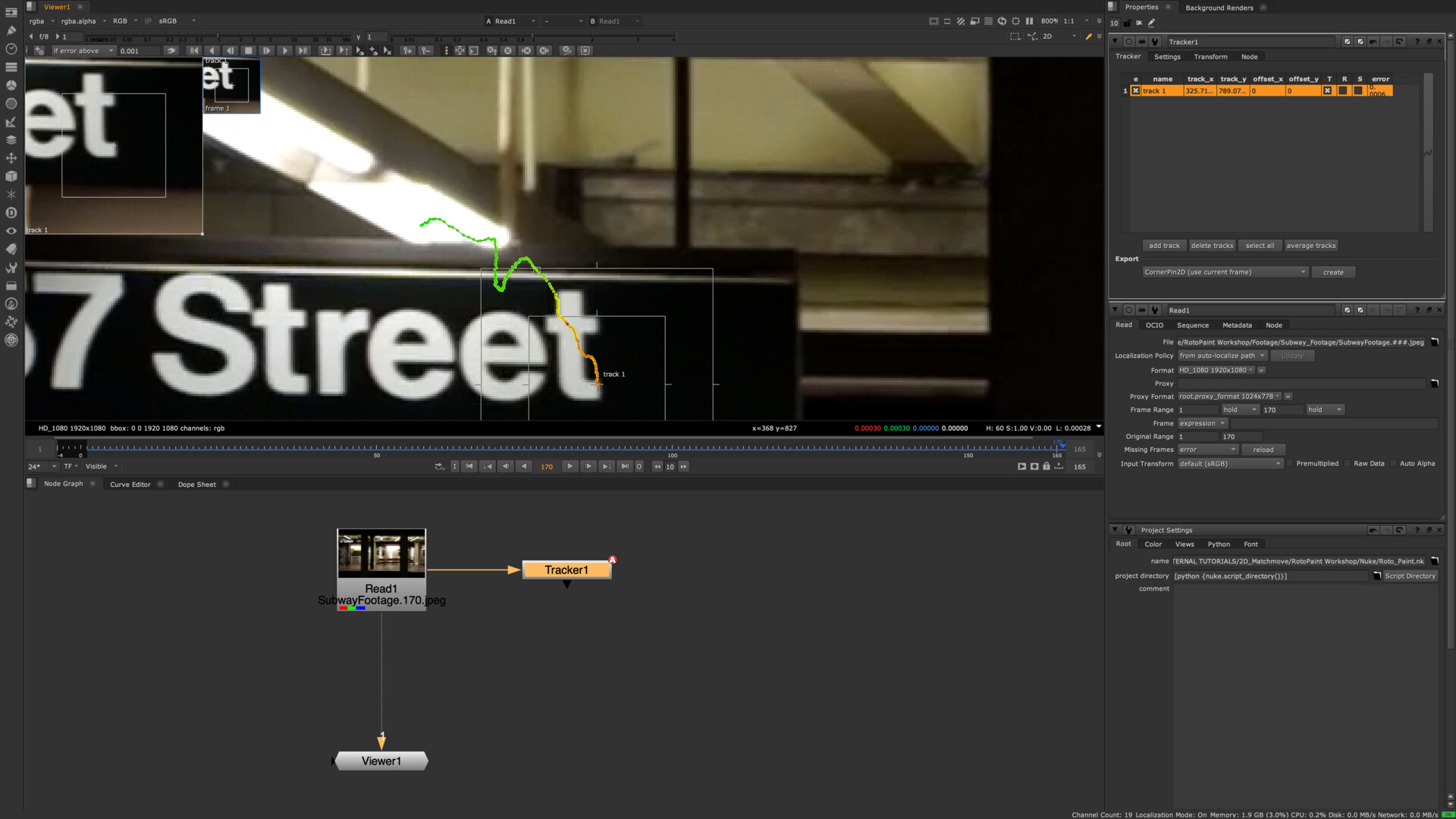Image resolution: width=1456 pixels, height=819 pixels.
Task: Click the lock properties panel icon
Action: (x=1127, y=23)
